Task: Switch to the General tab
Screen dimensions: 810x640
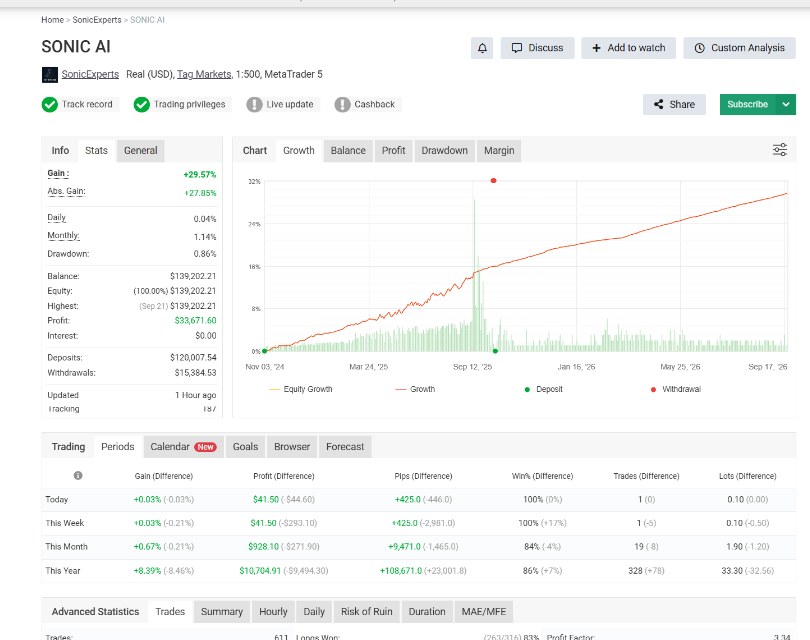Action: [141, 150]
